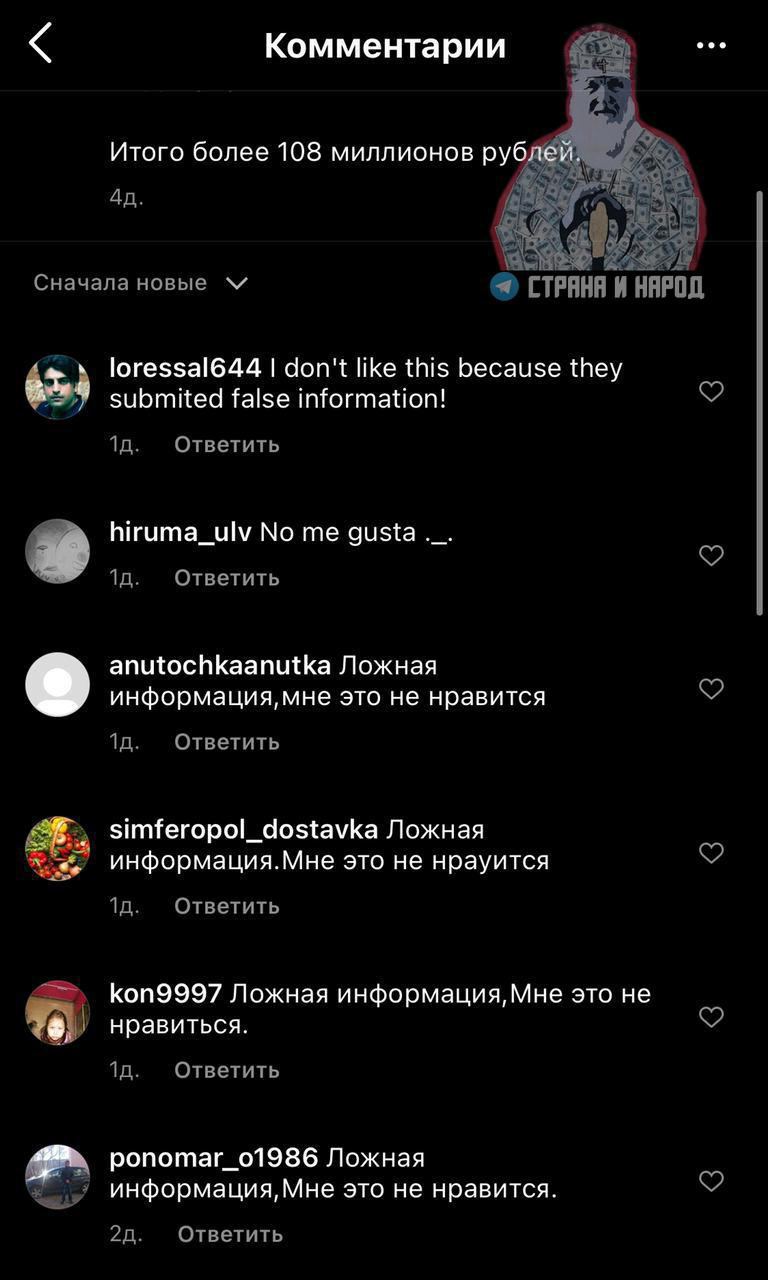
Task: Tap the heart on simferopol_dostavka's comment
Action: [711, 853]
